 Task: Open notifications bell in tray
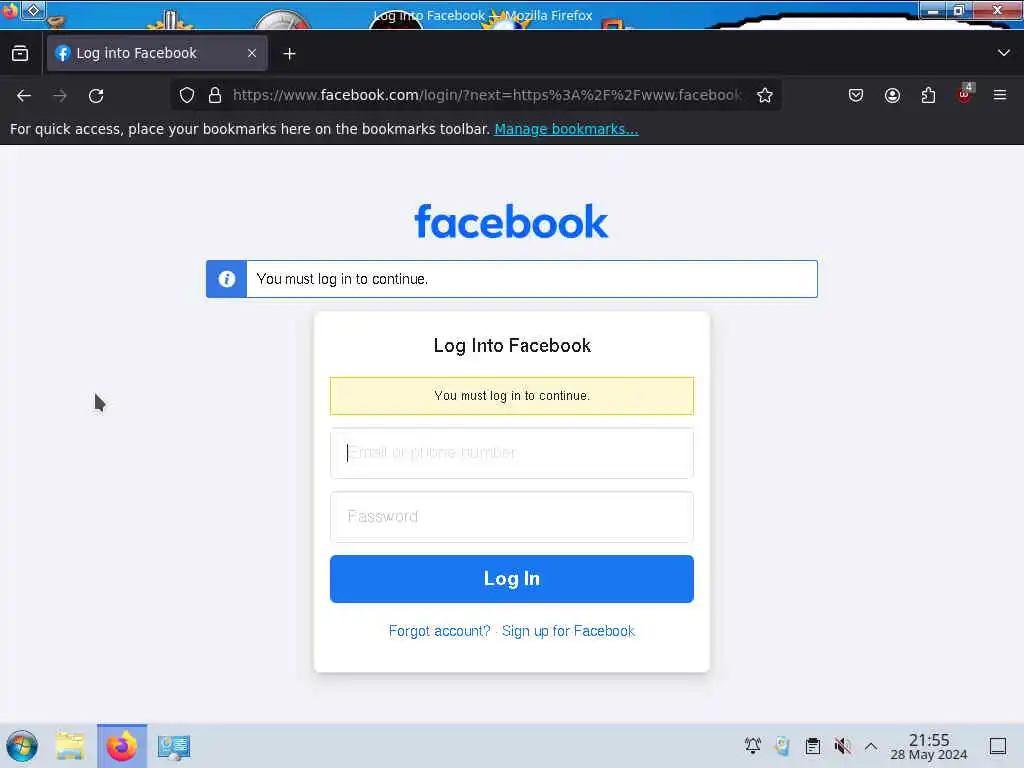point(753,745)
